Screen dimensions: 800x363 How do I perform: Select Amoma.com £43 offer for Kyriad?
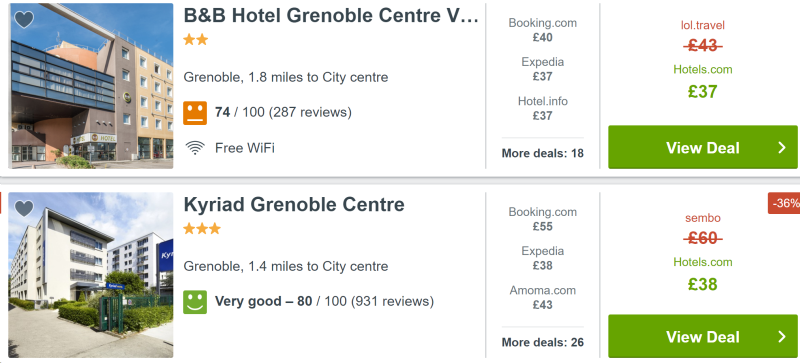click(542, 297)
